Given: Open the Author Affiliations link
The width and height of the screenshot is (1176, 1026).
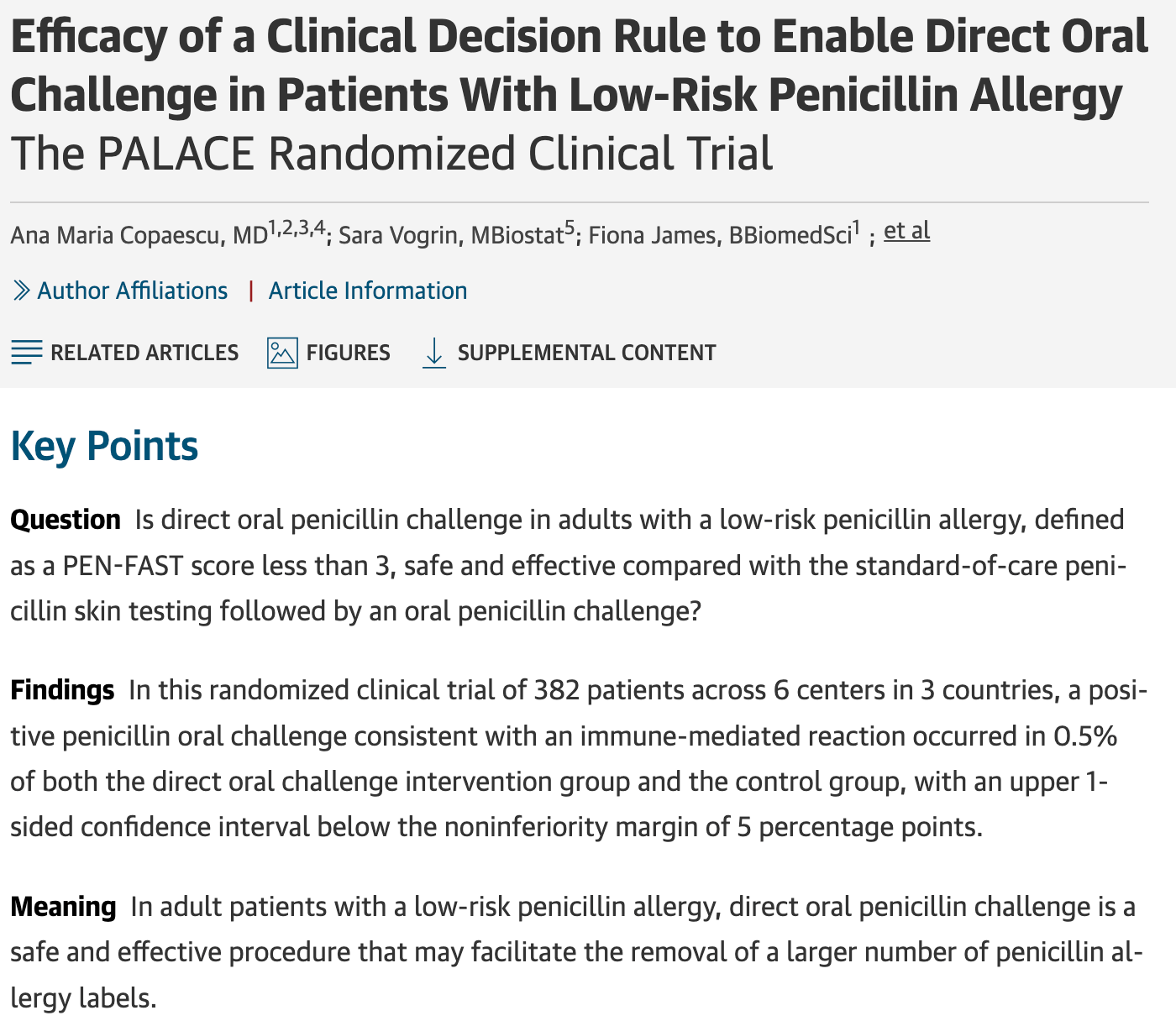Looking at the screenshot, I should pos(132,291).
